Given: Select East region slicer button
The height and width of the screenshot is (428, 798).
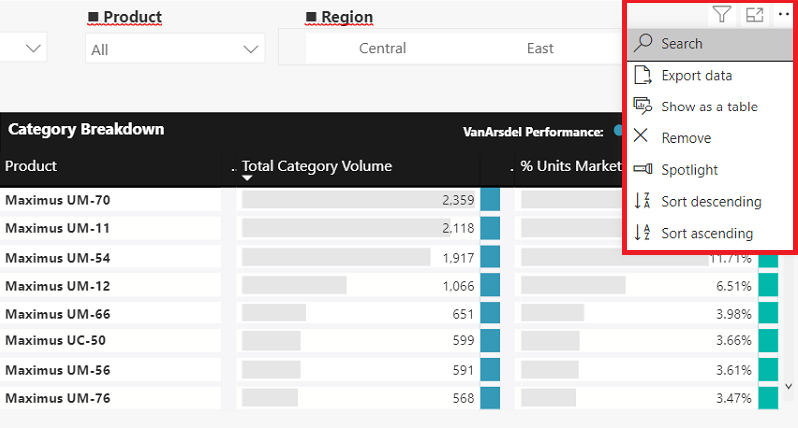Looking at the screenshot, I should 540,48.
